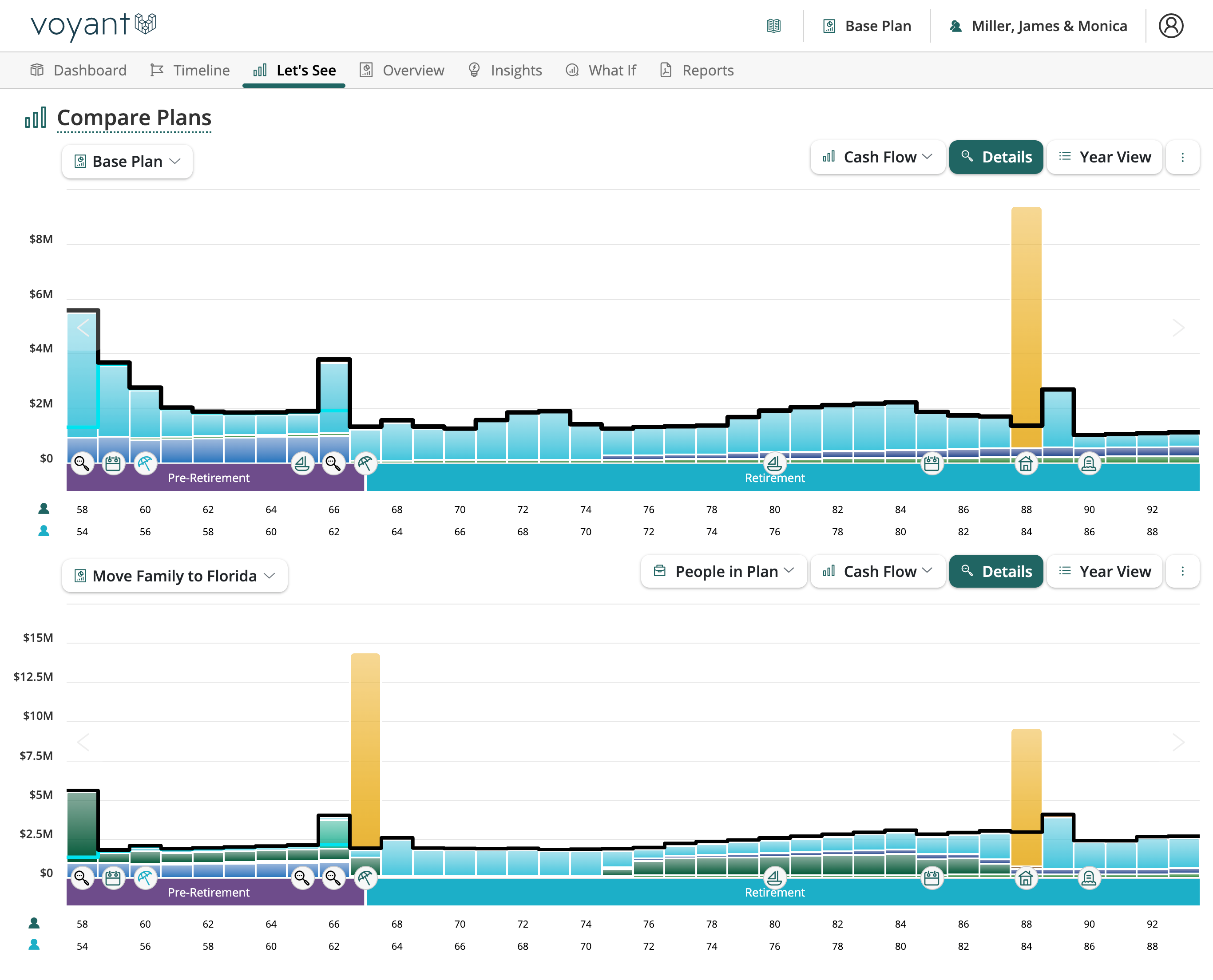The height and width of the screenshot is (980, 1213).
Task: Open the user profile account icon
Action: [1171, 26]
